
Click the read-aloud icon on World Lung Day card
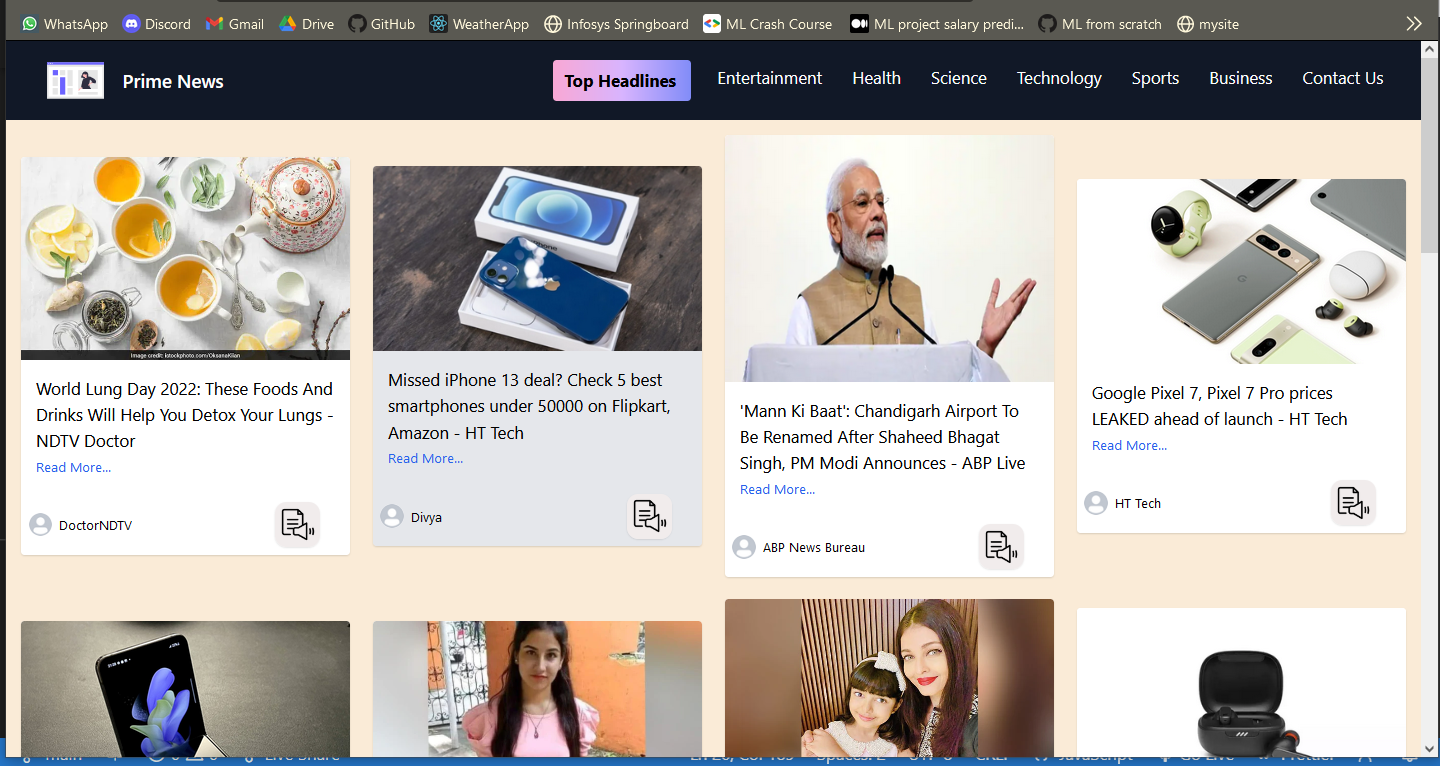(x=297, y=525)
